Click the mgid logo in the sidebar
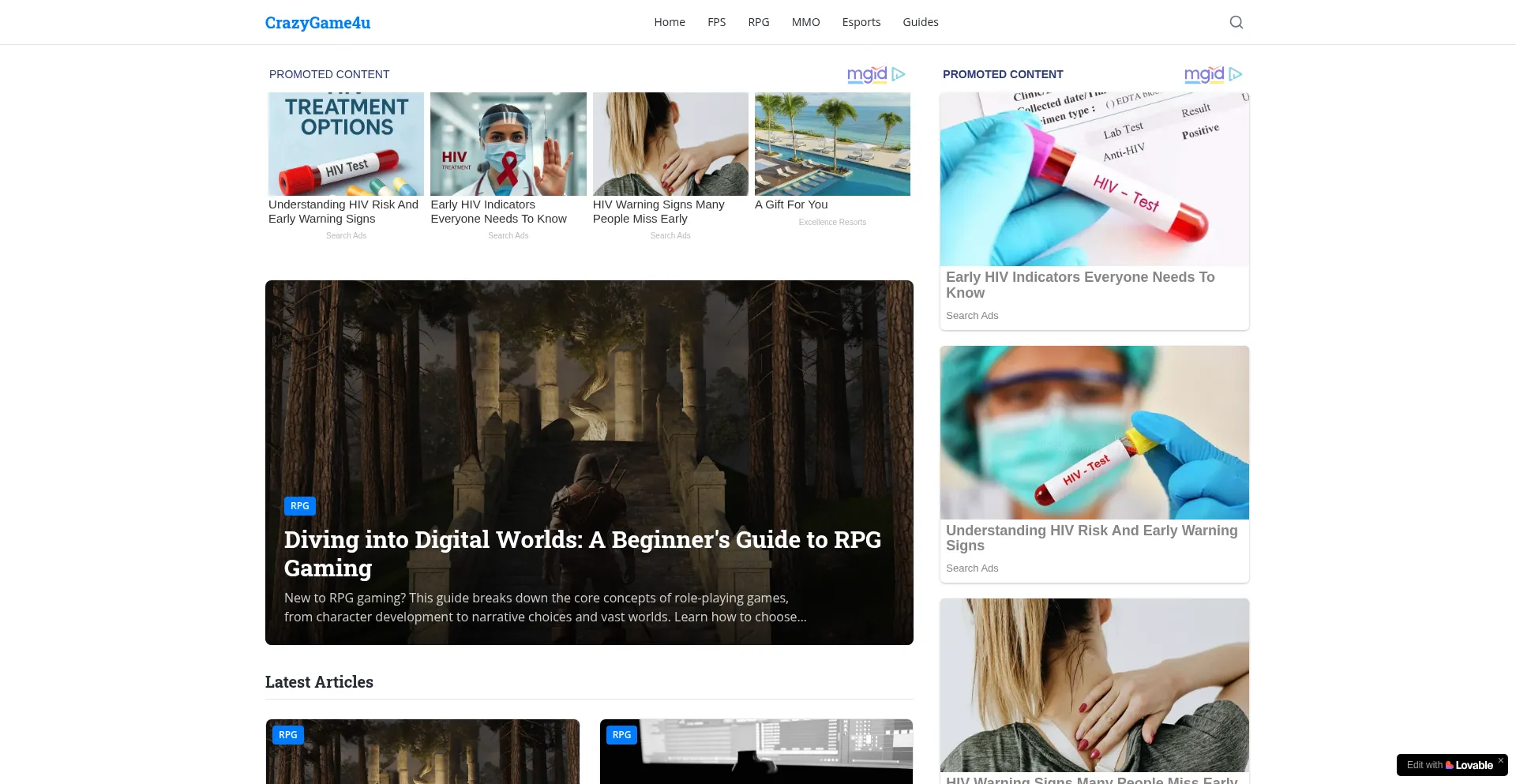 (1203, 74)
